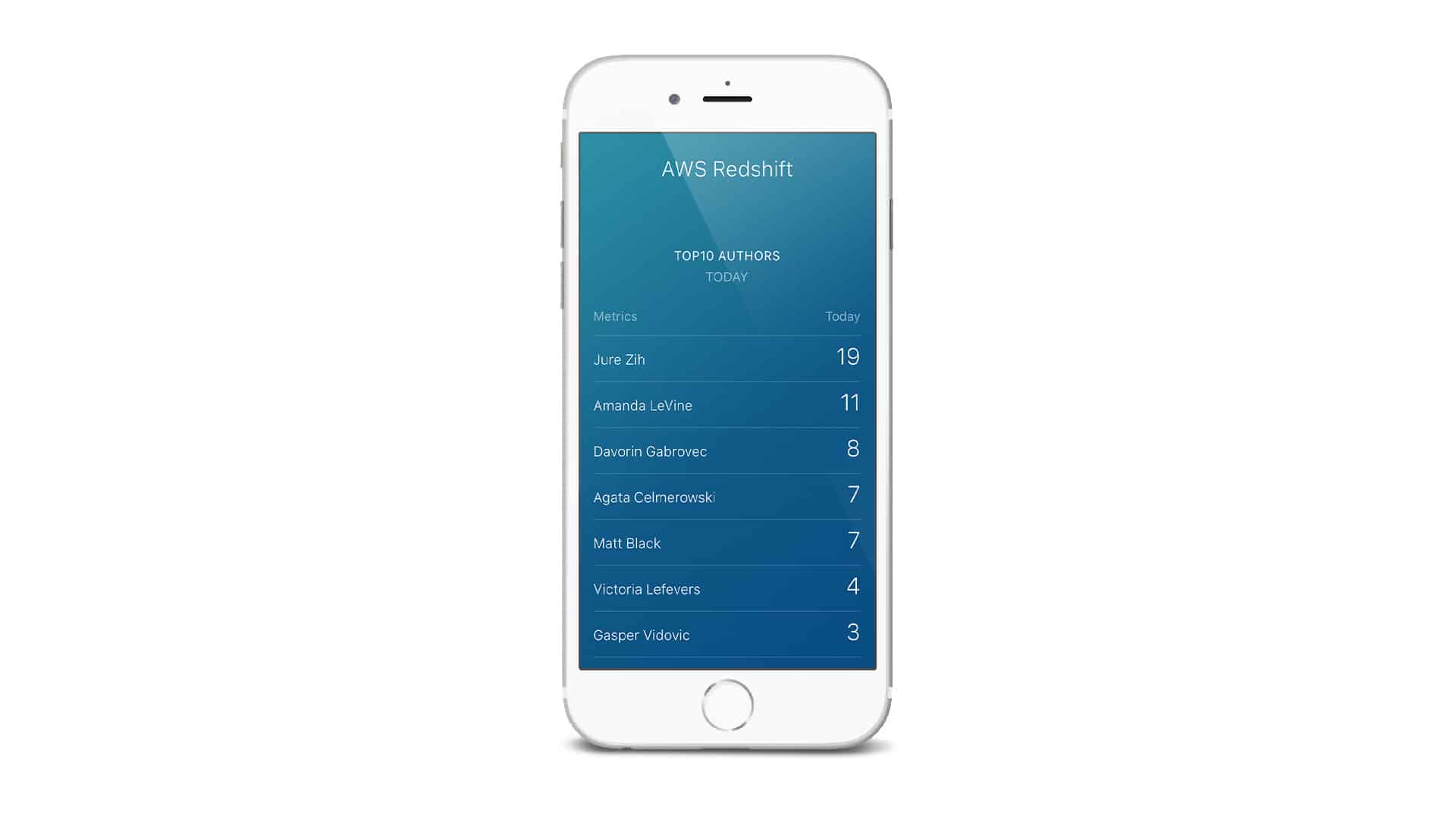The image size is (1456, 819).
Task: Open AWS Redshift dashboard title
Action: click(x=727, y=168)
